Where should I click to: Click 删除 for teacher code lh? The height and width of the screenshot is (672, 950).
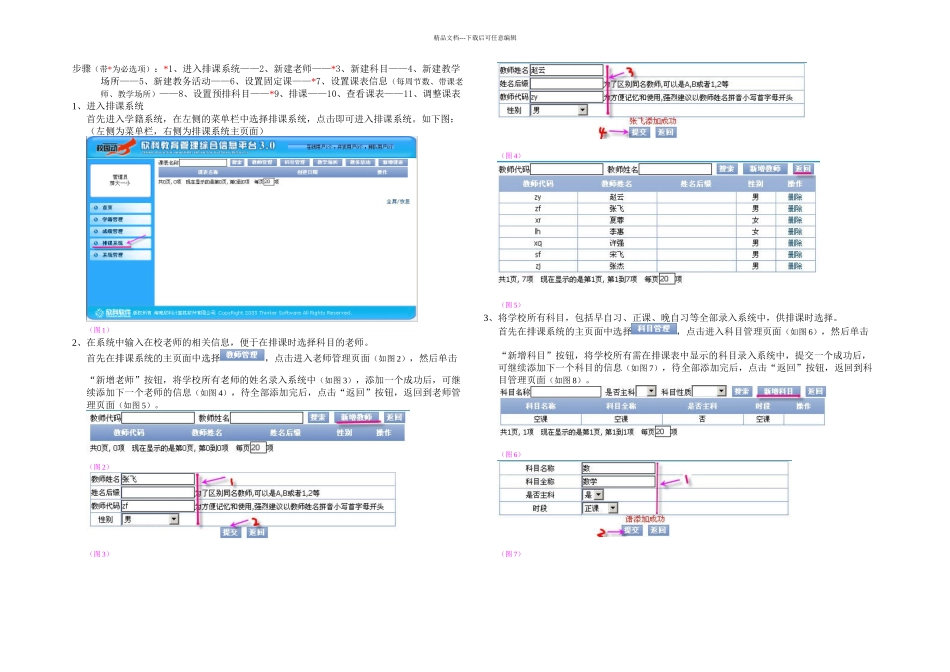(x=794, y=231)
